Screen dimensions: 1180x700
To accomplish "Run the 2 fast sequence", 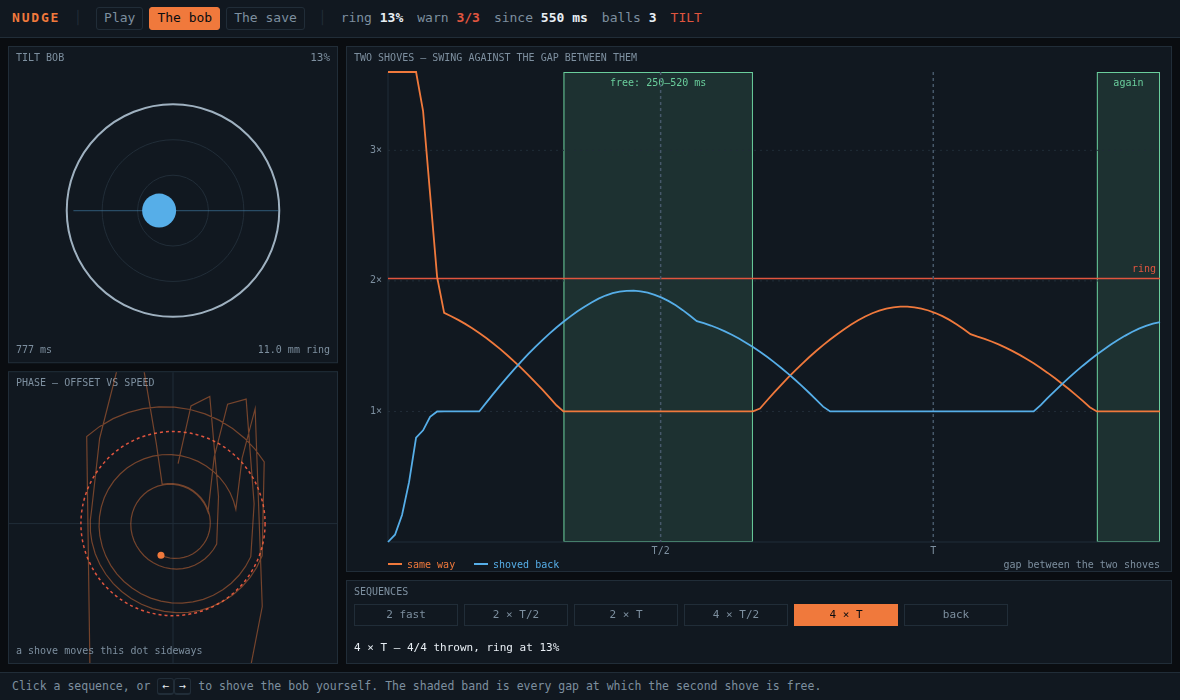I will (x=406, y=615).
